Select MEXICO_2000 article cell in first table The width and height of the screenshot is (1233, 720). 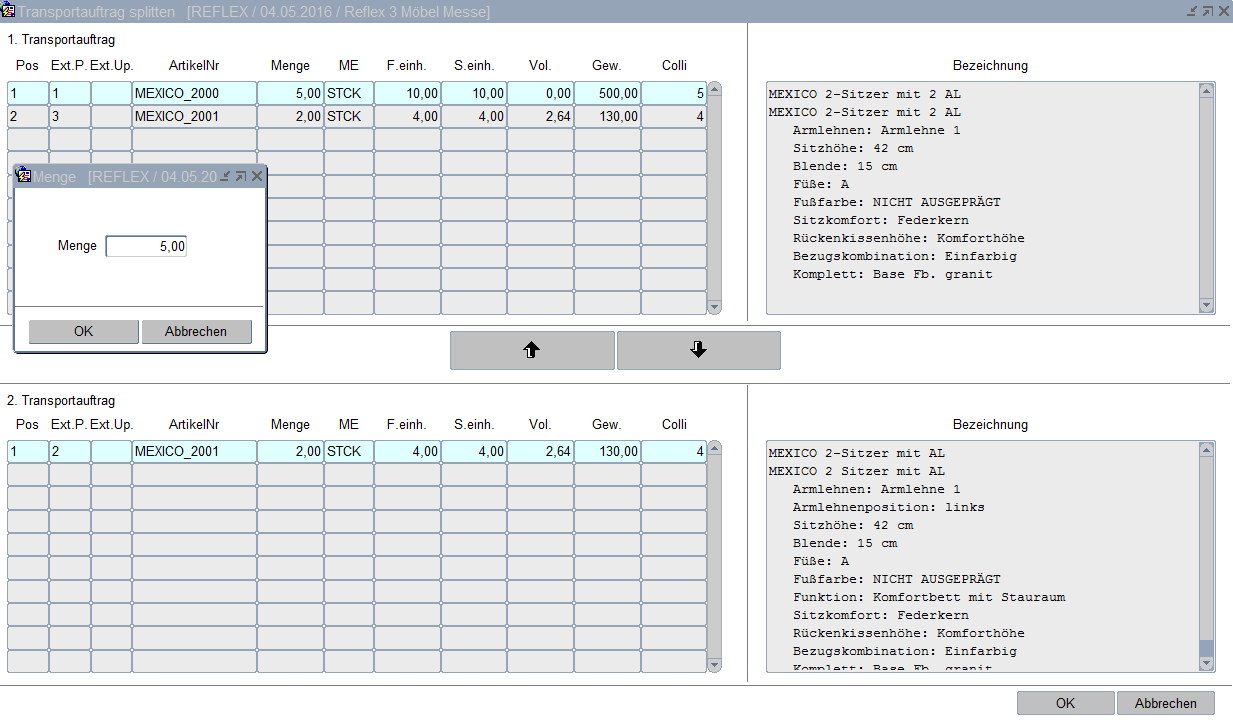[x=194, y=93]
